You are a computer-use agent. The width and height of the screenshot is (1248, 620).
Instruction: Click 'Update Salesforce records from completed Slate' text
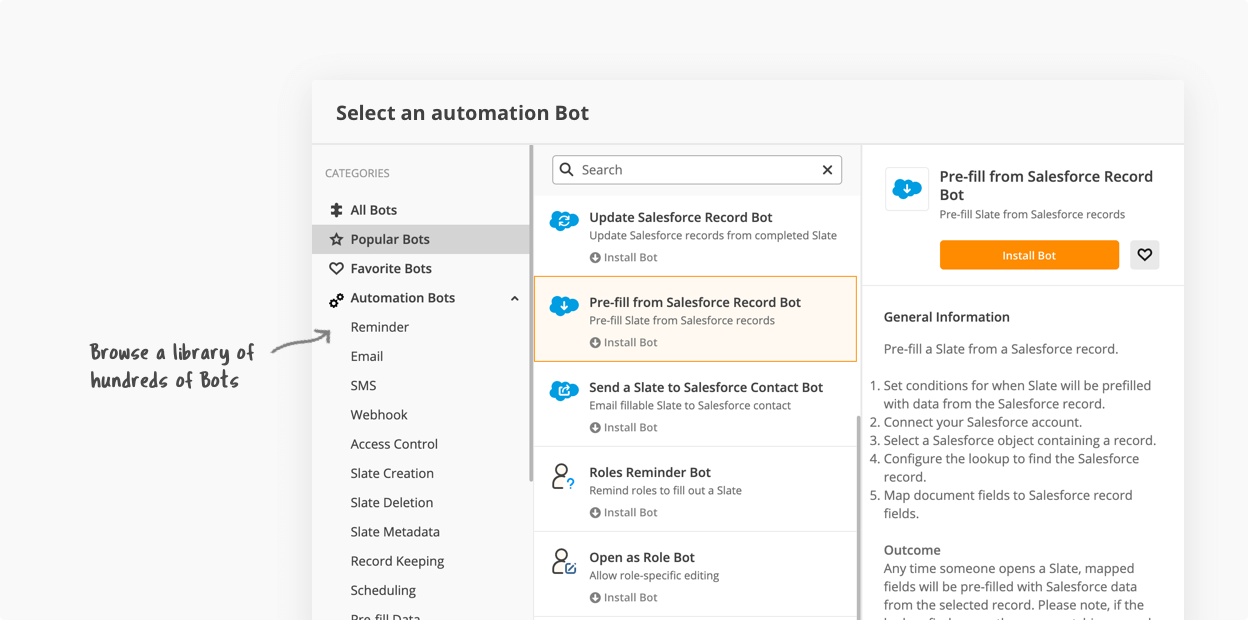(x=713, y=235)
